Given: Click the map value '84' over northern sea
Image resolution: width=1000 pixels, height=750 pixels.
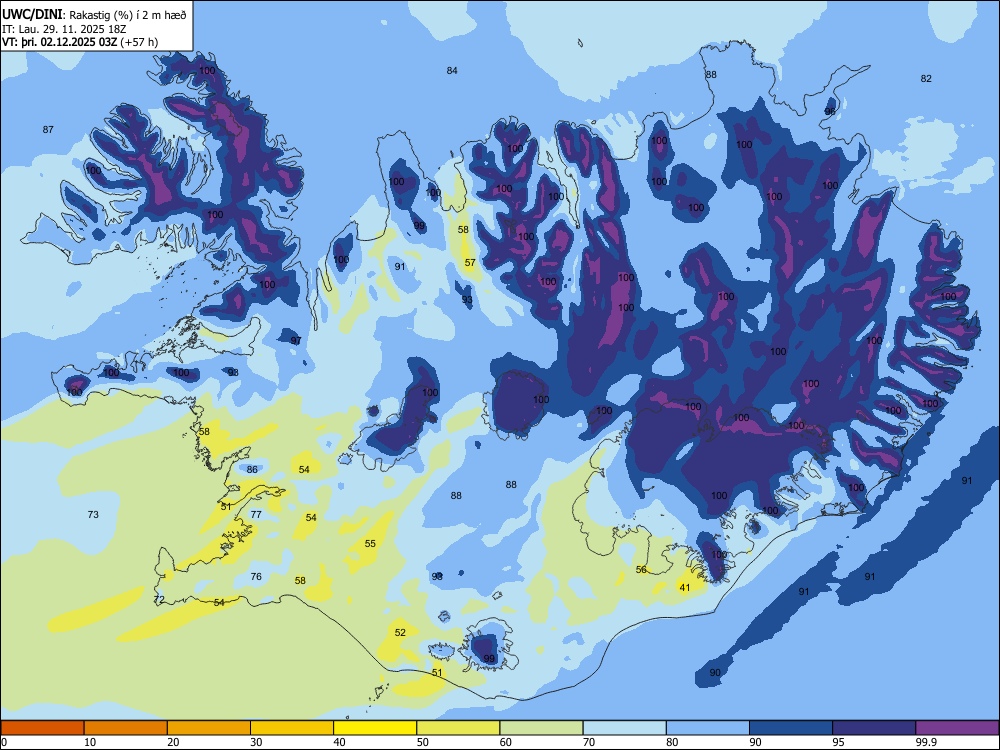Looking at the screenshot, I should point(452,71).
